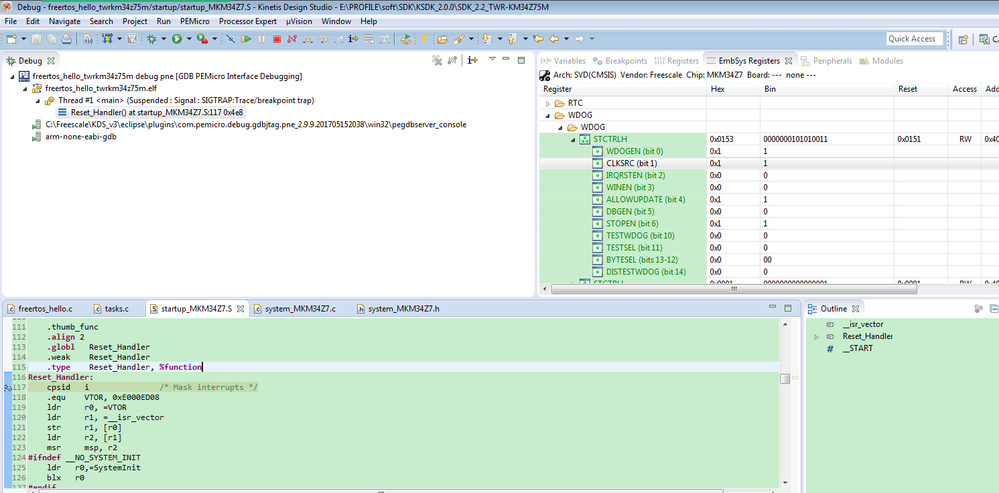Click the green Run launch icon

pyautogui.click(x=176, y=39)
